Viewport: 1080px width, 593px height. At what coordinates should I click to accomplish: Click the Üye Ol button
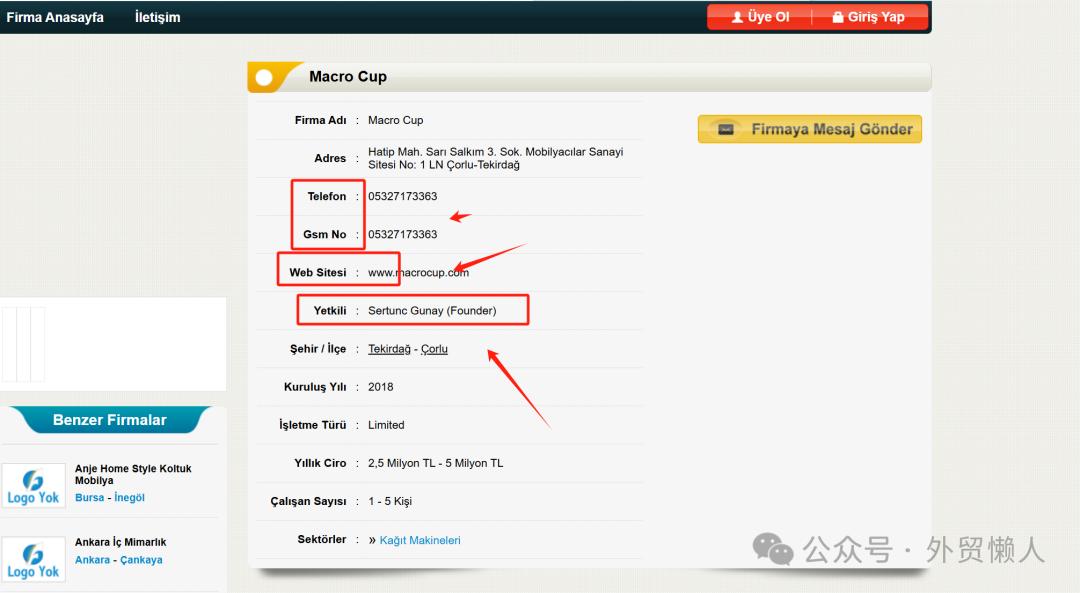pos(760,17)
